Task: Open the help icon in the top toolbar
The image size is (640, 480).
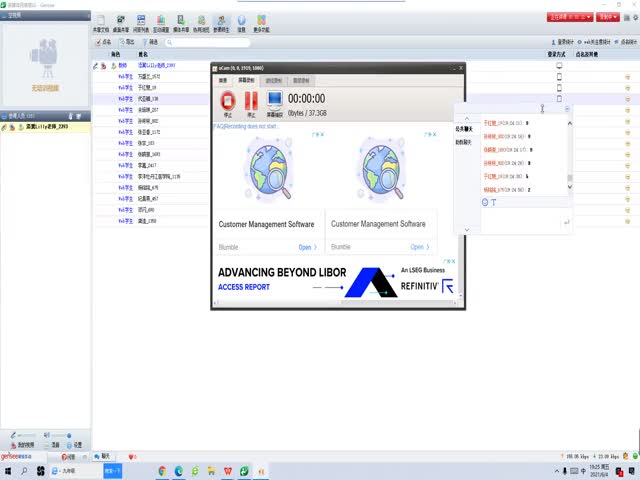Action: pyautogui.click(x=241, y=21)
